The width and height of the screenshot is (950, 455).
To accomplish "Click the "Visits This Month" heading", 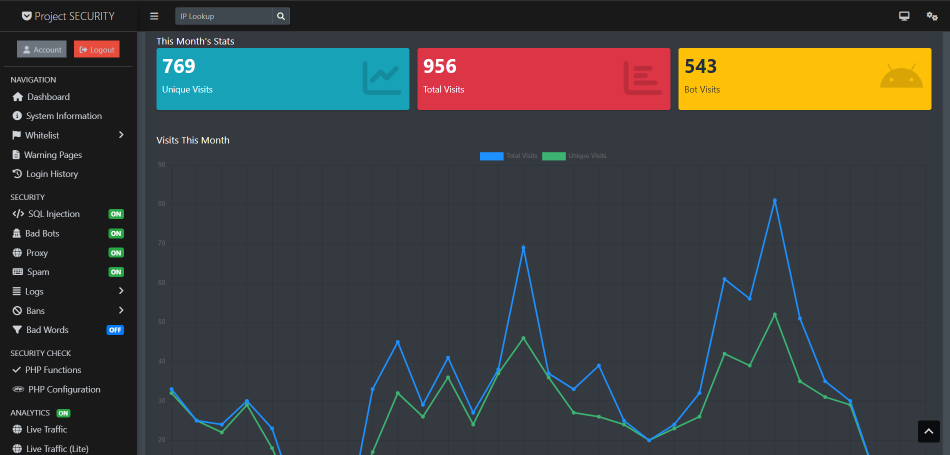I will (193, 140).
